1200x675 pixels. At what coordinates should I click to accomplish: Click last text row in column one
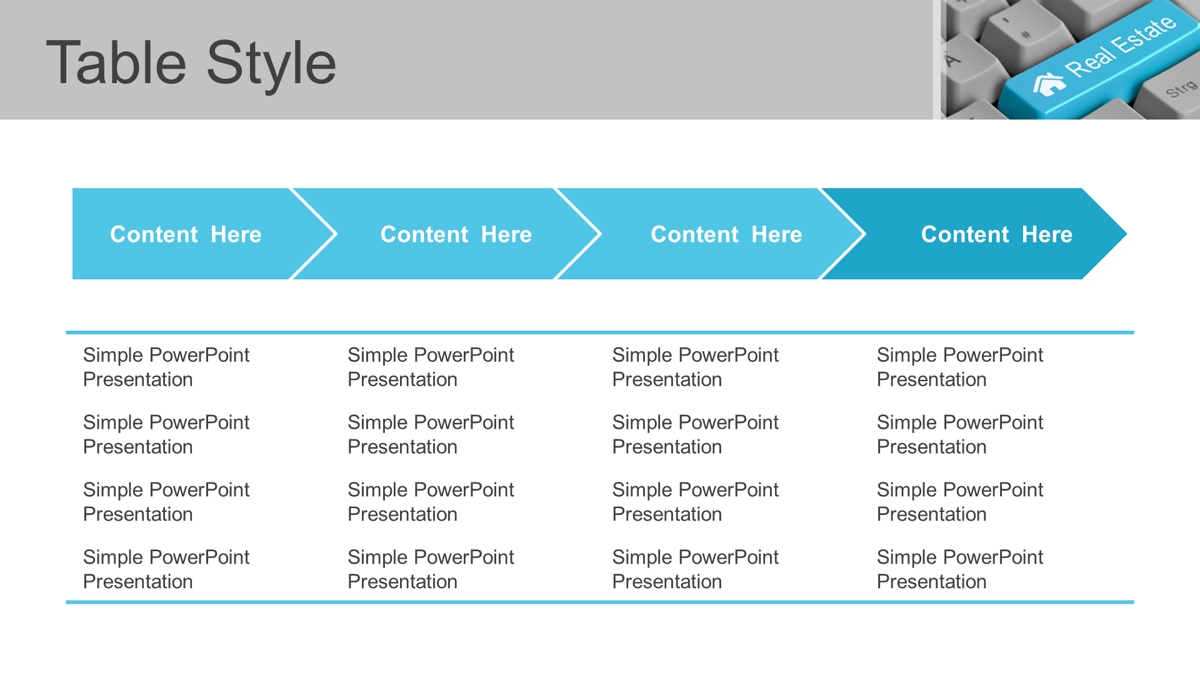click(x=166, y=569)
